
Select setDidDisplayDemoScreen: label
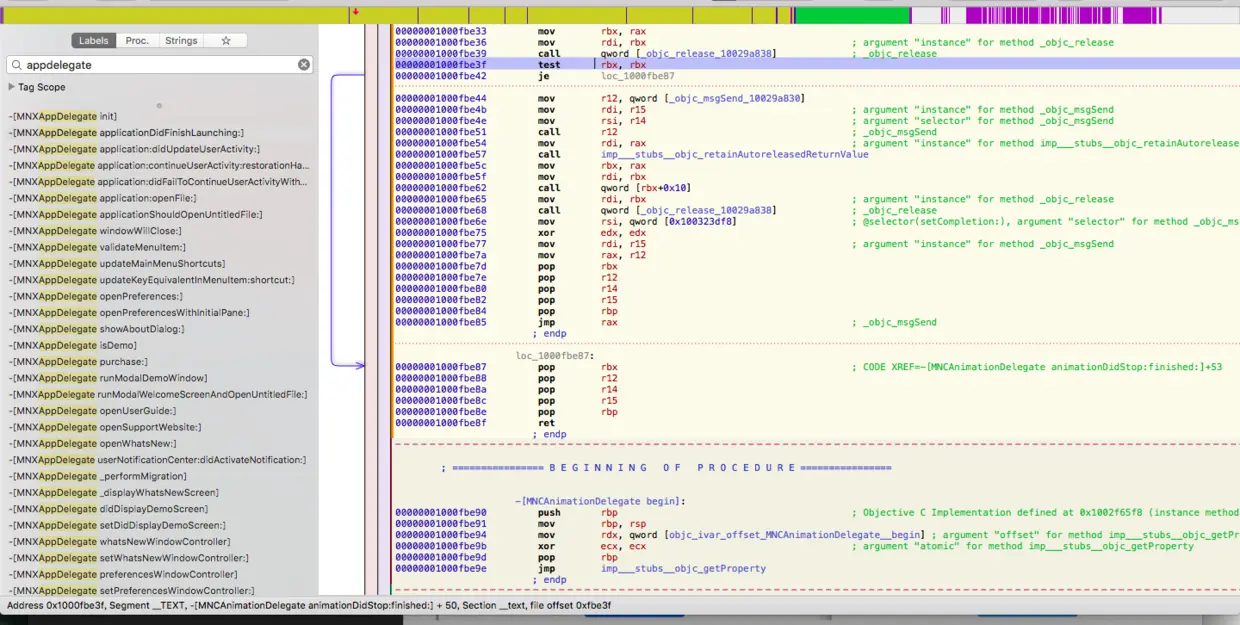click(117, 525)
